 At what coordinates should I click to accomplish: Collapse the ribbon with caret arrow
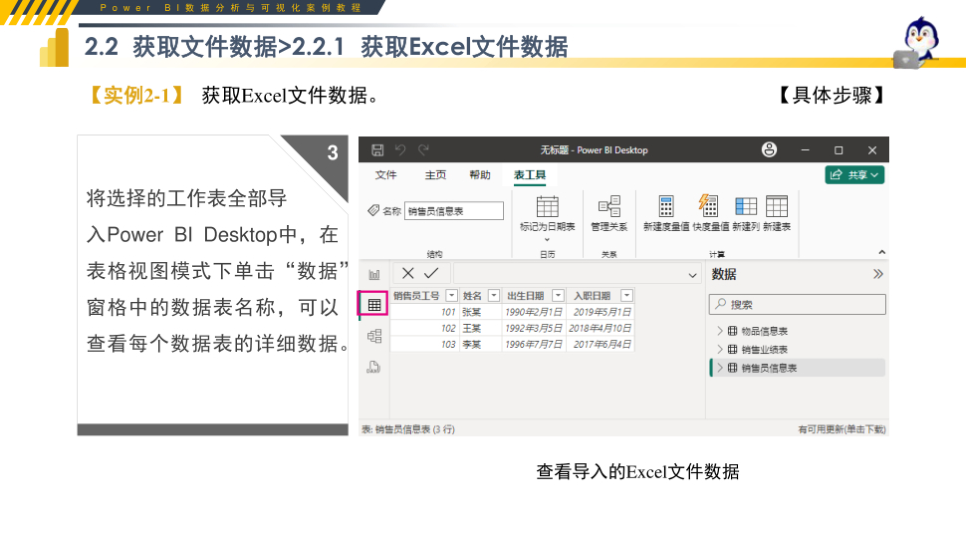click(882, 252)
